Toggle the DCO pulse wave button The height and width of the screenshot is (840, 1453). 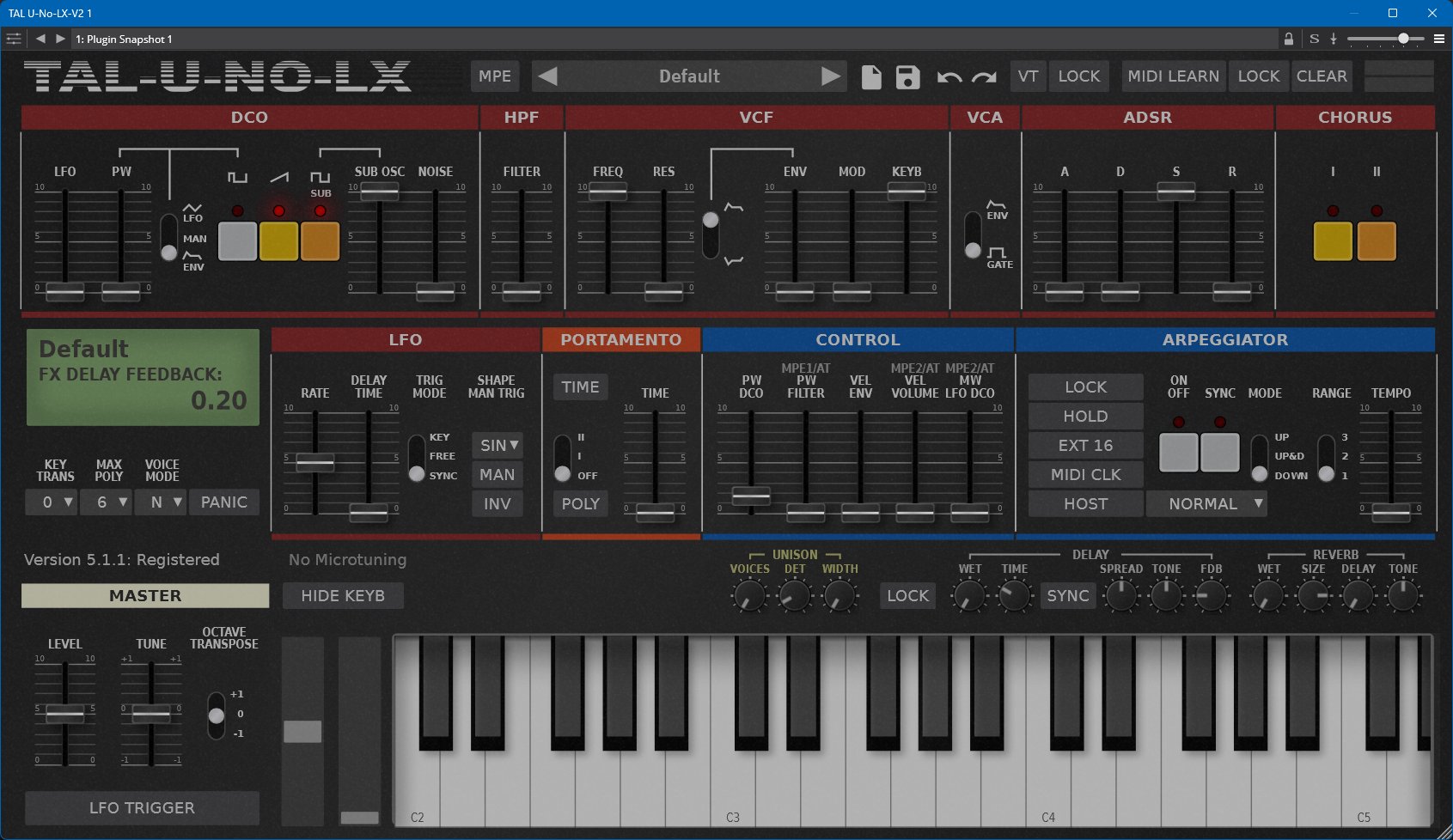pyautogui.click(x=237, y=240)
